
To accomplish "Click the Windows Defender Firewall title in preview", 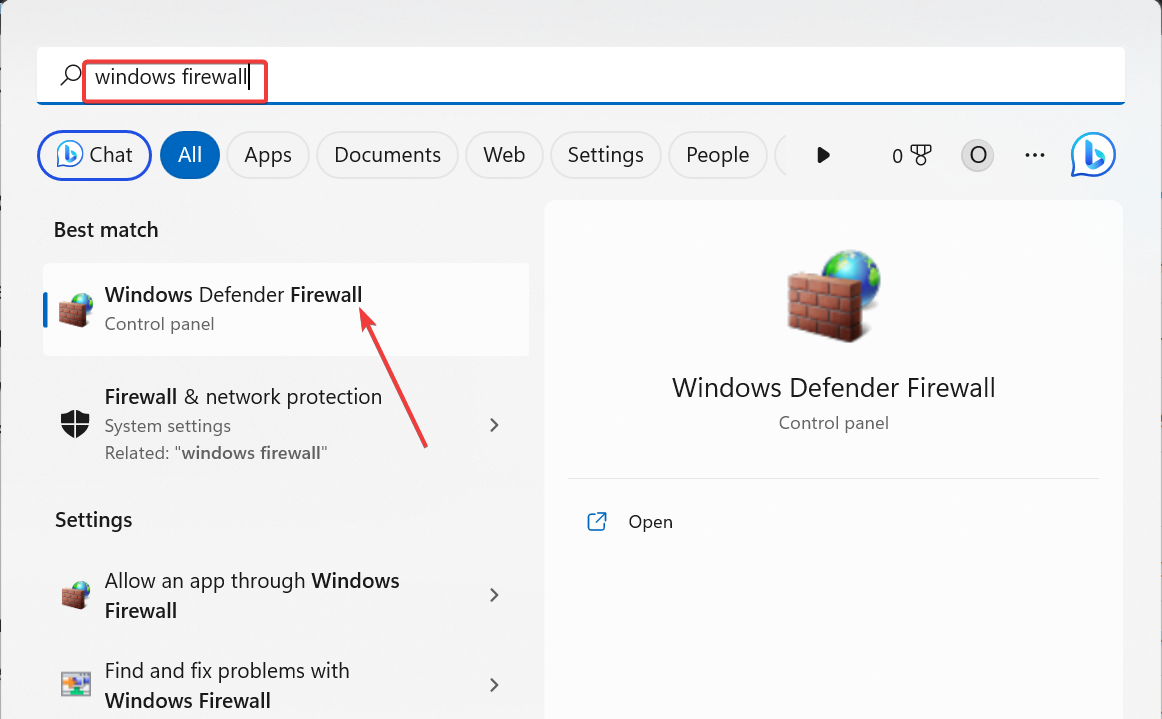I will [x=833, y=388].
